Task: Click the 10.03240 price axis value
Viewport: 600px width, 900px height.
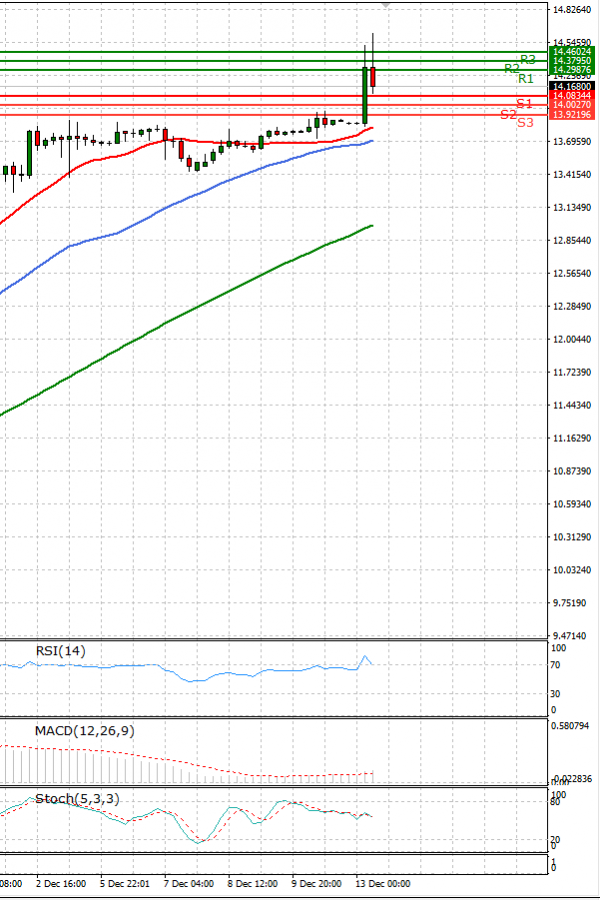Action: [x=572, y=570]
